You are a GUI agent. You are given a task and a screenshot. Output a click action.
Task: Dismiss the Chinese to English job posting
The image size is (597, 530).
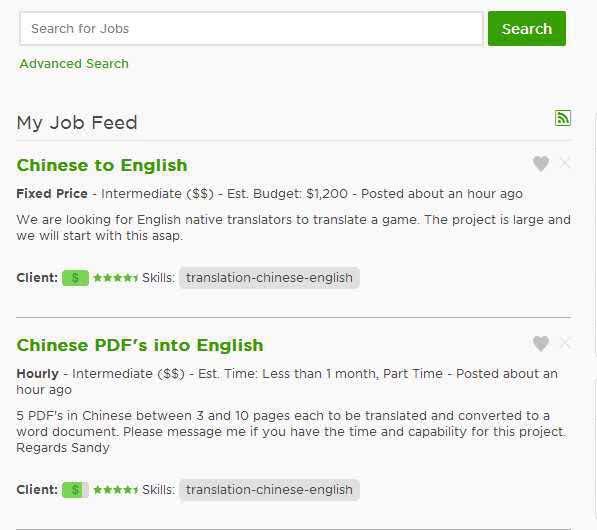(x=565, y=163)
